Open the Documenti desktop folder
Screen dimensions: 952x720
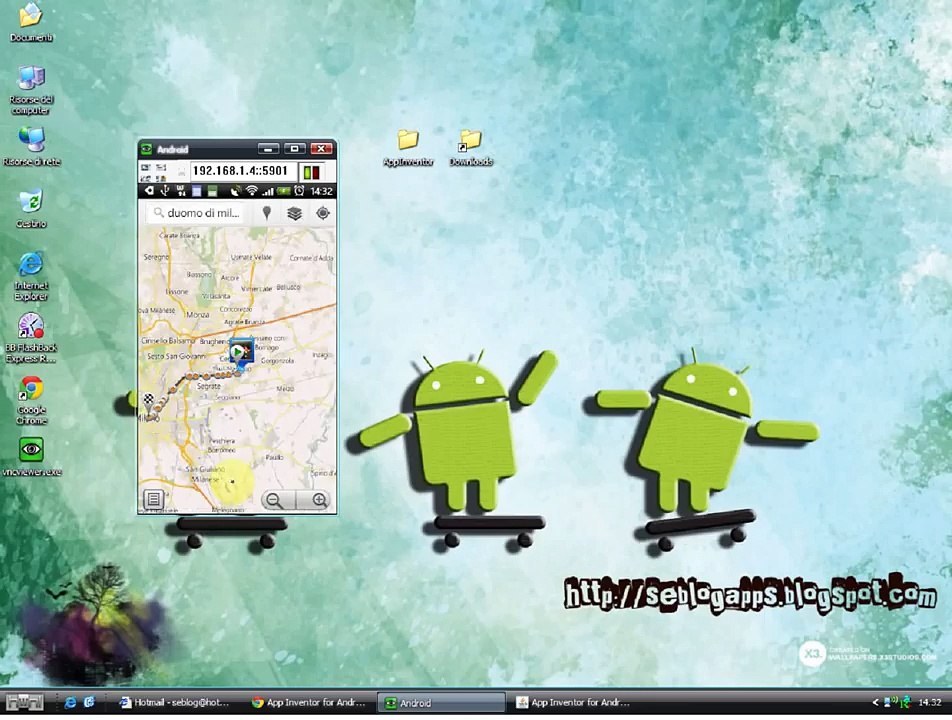(x=30, y=22)
